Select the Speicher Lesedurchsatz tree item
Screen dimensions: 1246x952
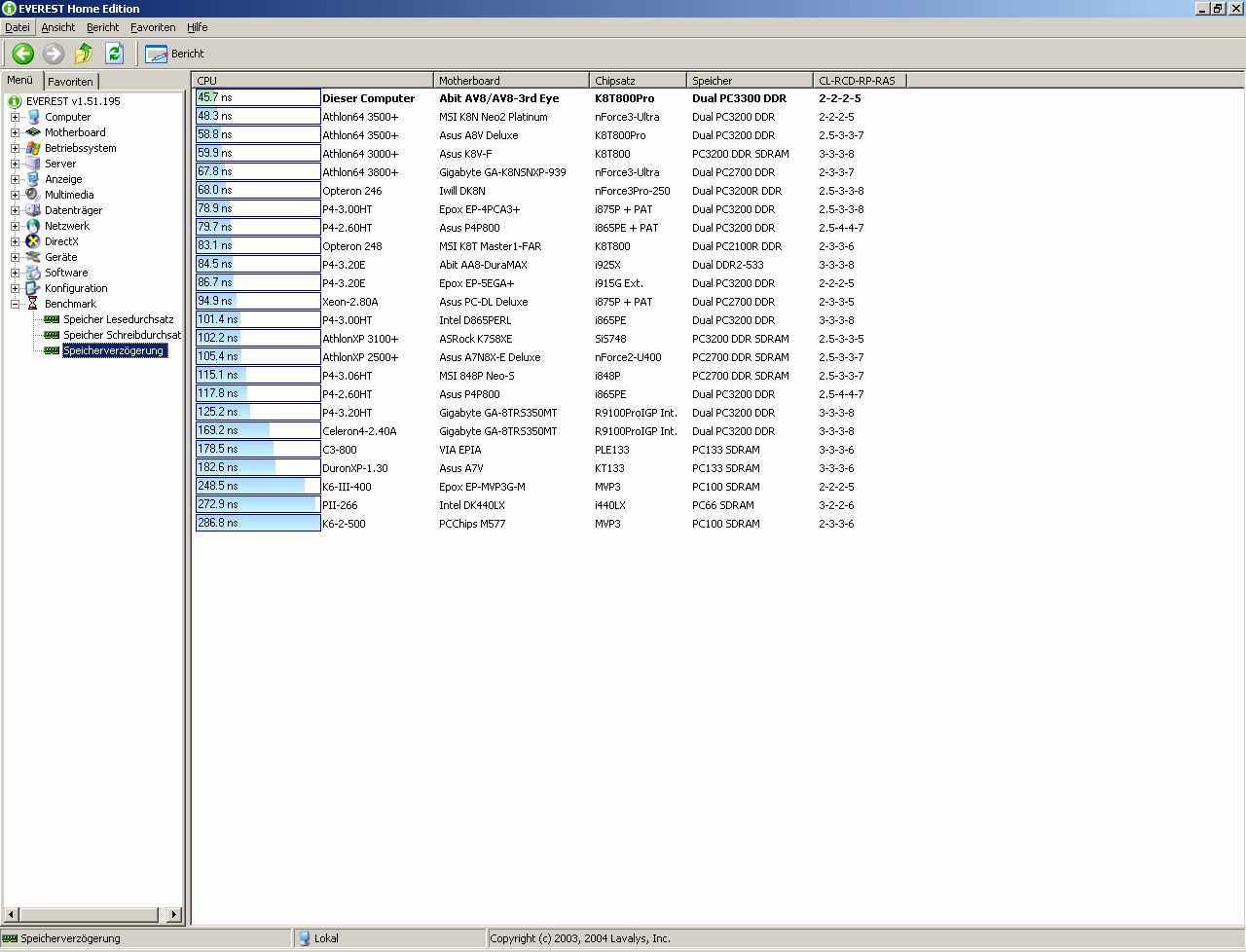(119, 319)
